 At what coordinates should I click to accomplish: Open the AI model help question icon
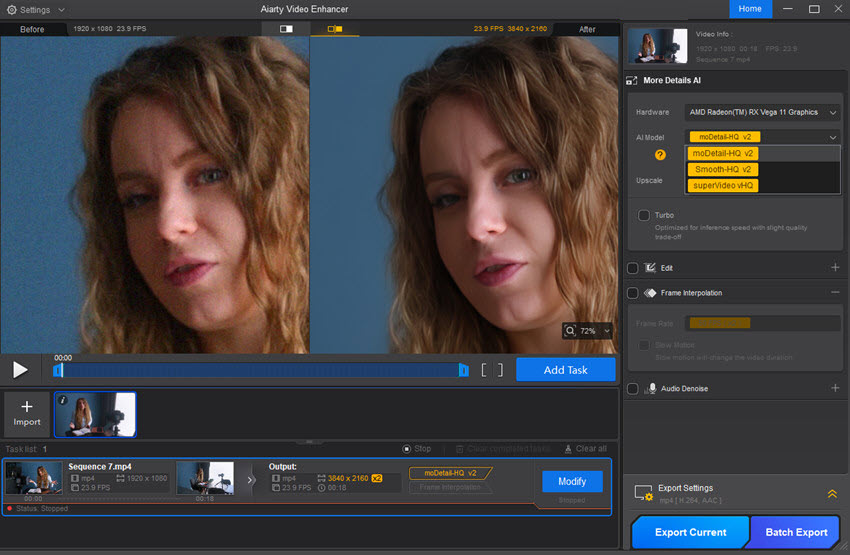pyautogui.click(x=660, y=155)
